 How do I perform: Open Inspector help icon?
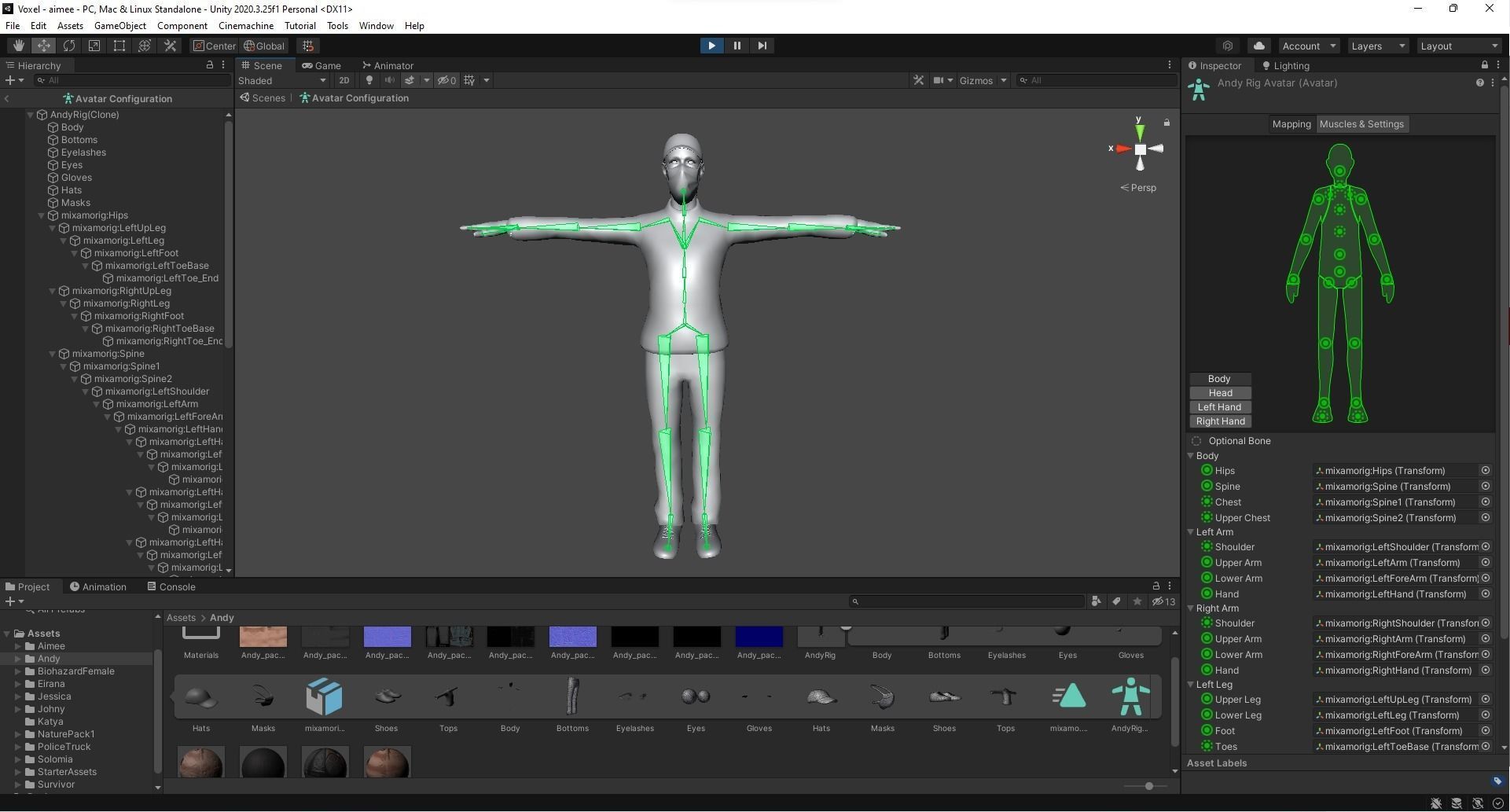click(1480, 83)
